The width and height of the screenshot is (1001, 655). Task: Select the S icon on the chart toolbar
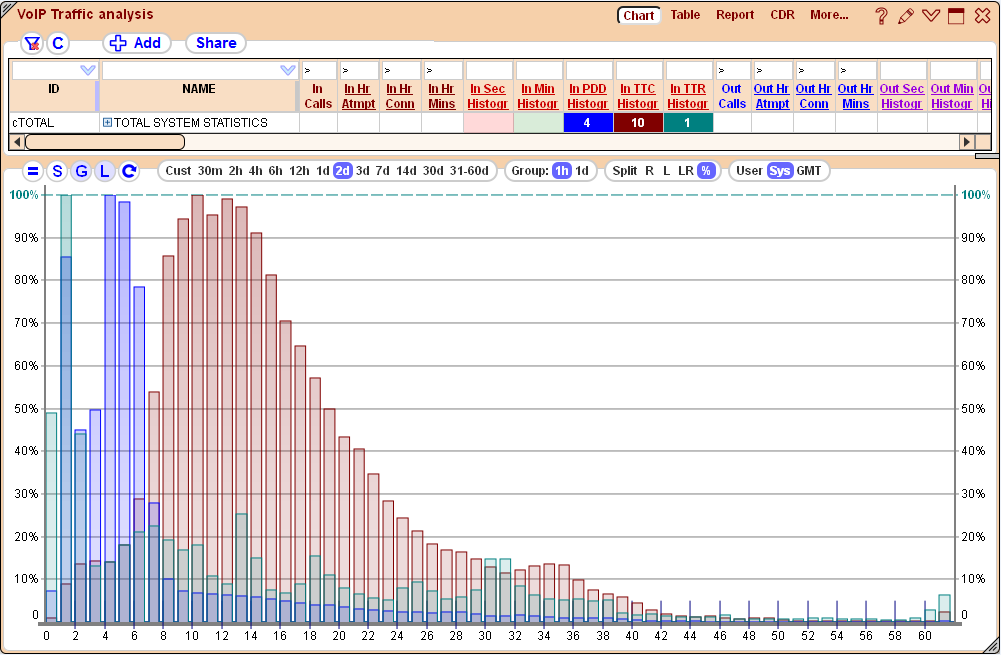point(58,171)
